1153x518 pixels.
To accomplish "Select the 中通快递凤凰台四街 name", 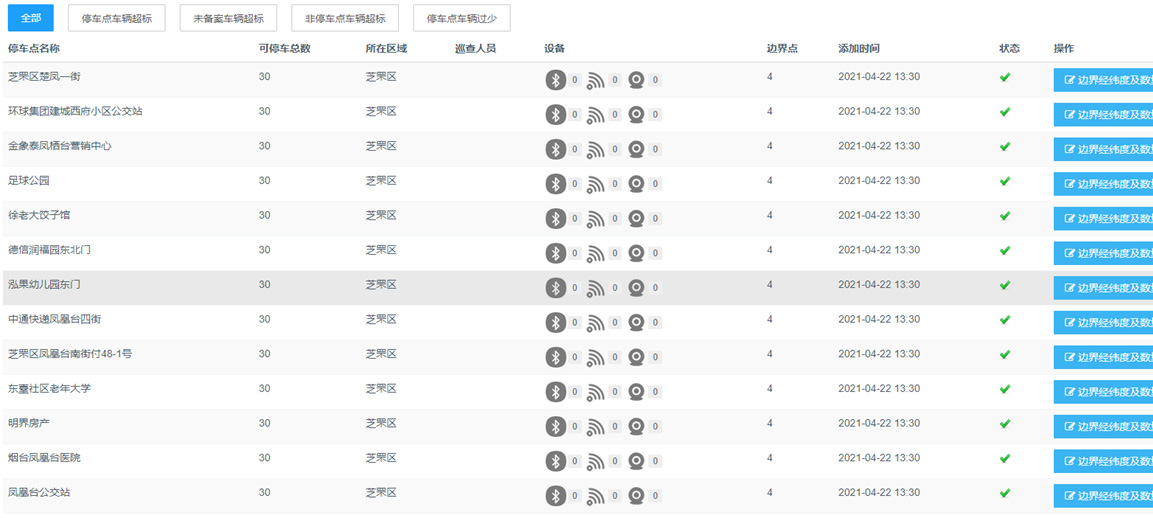I will pos(54,319).
